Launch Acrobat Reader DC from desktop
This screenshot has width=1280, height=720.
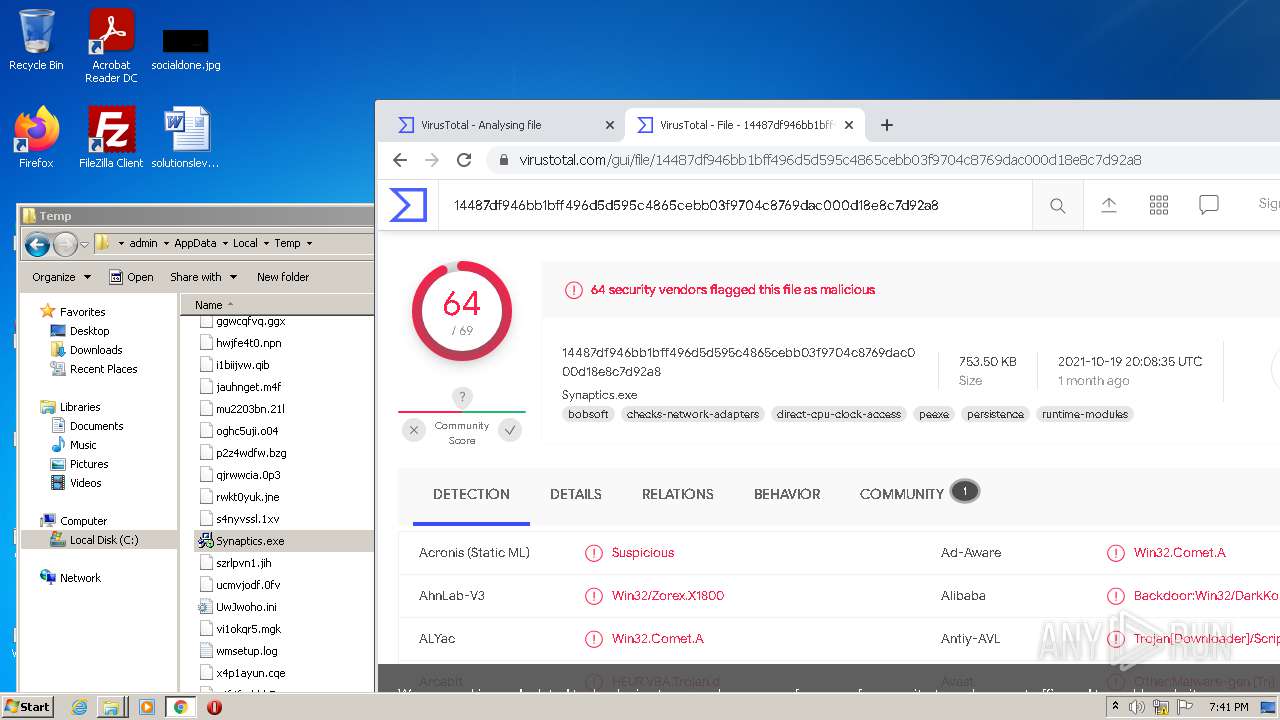[111, 46]
